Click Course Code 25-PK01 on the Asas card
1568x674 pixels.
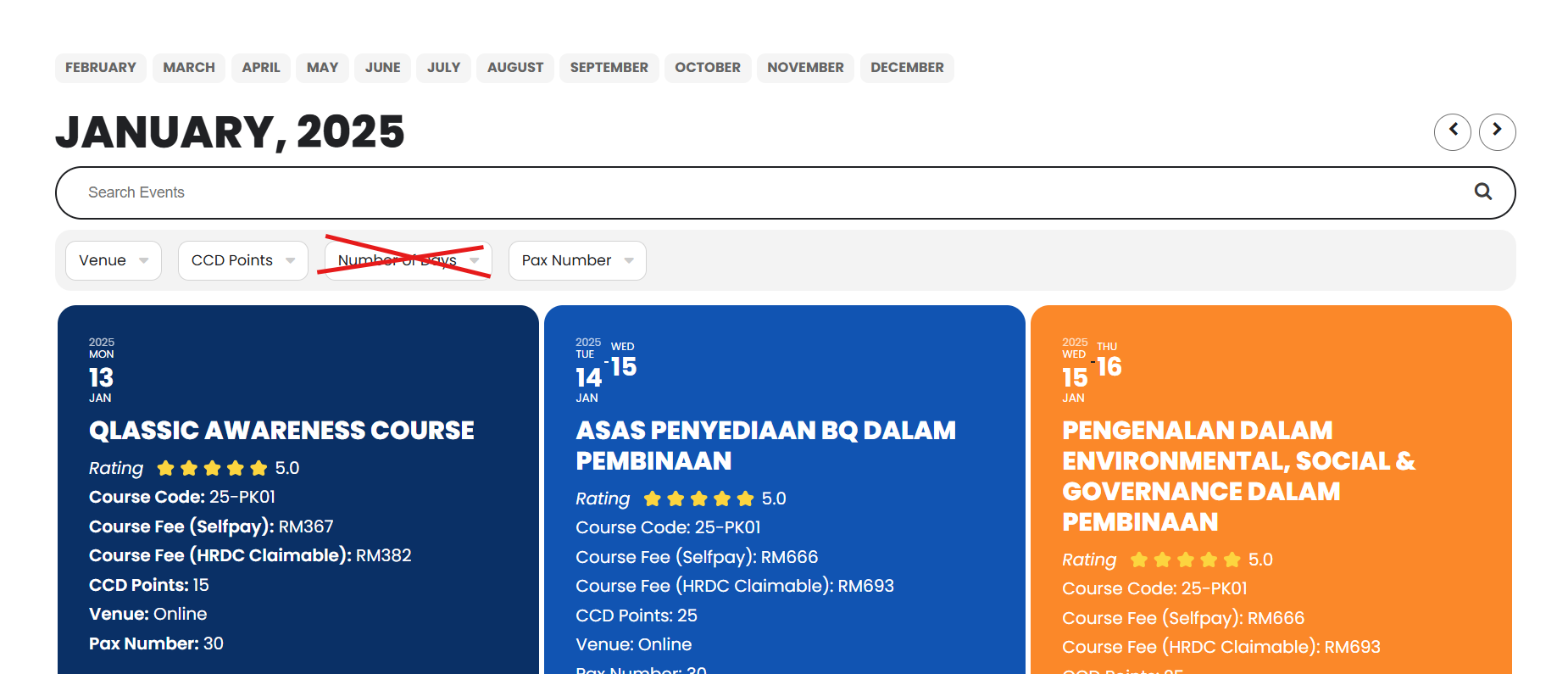pyautogui.click(x=668, y=527)
